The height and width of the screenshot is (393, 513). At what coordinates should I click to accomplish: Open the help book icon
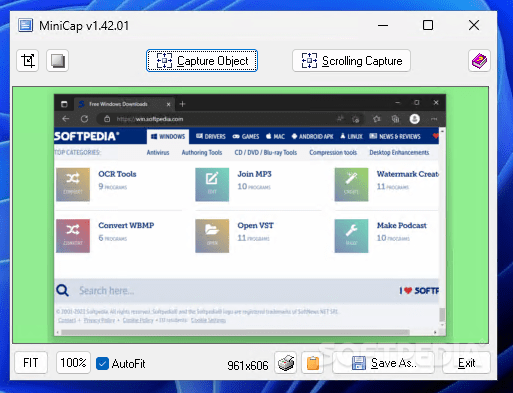click(x=479, y=61)
